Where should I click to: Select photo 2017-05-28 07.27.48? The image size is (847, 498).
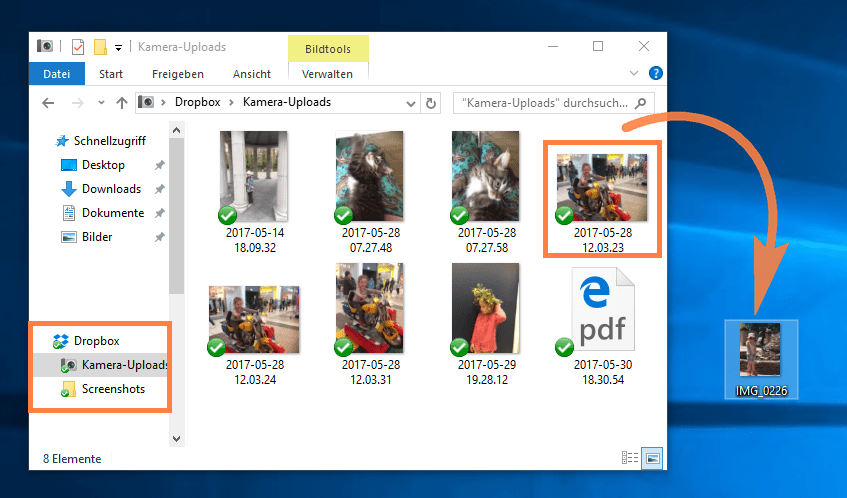[371, 192]
